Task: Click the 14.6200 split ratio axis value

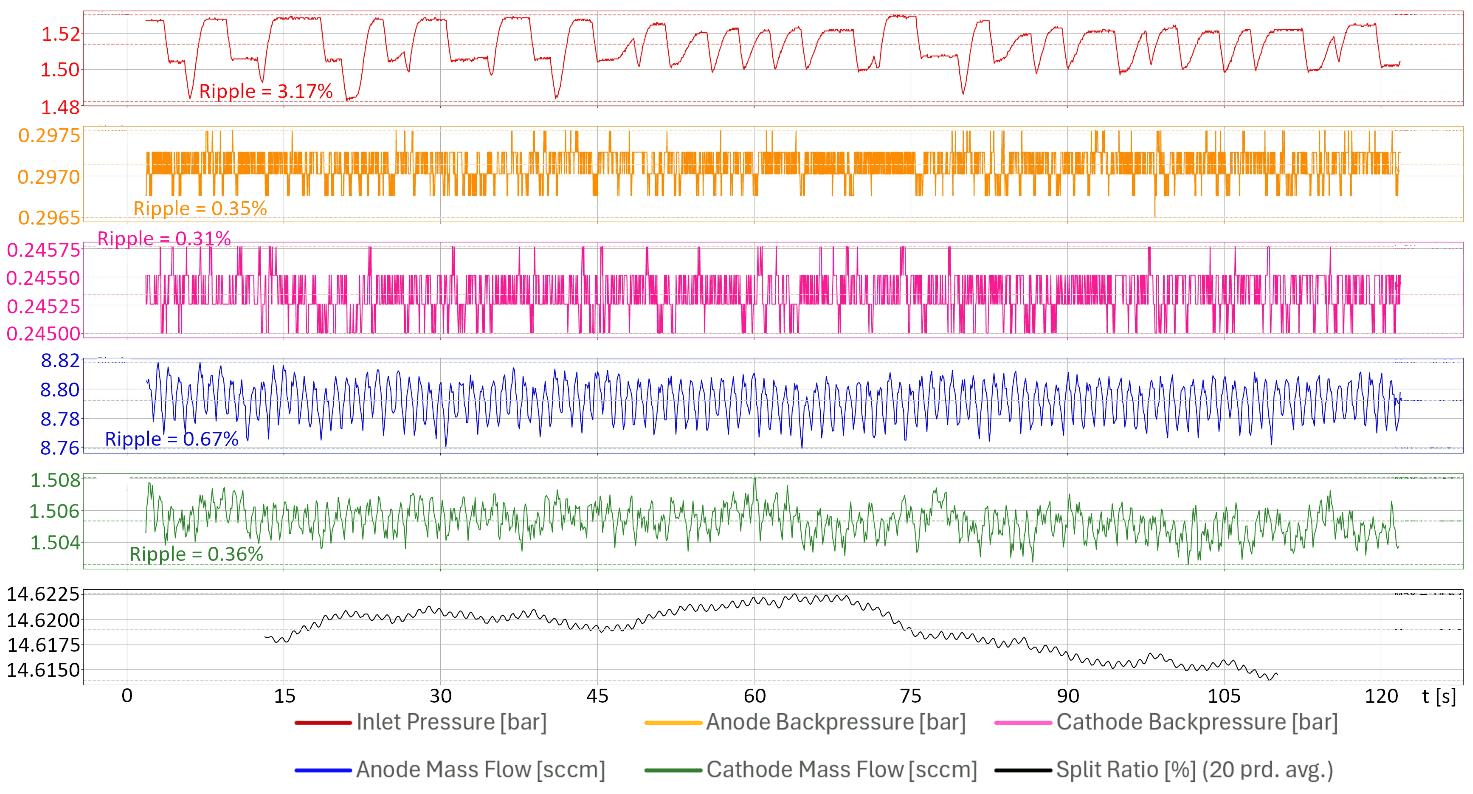Action: (43, 620)
